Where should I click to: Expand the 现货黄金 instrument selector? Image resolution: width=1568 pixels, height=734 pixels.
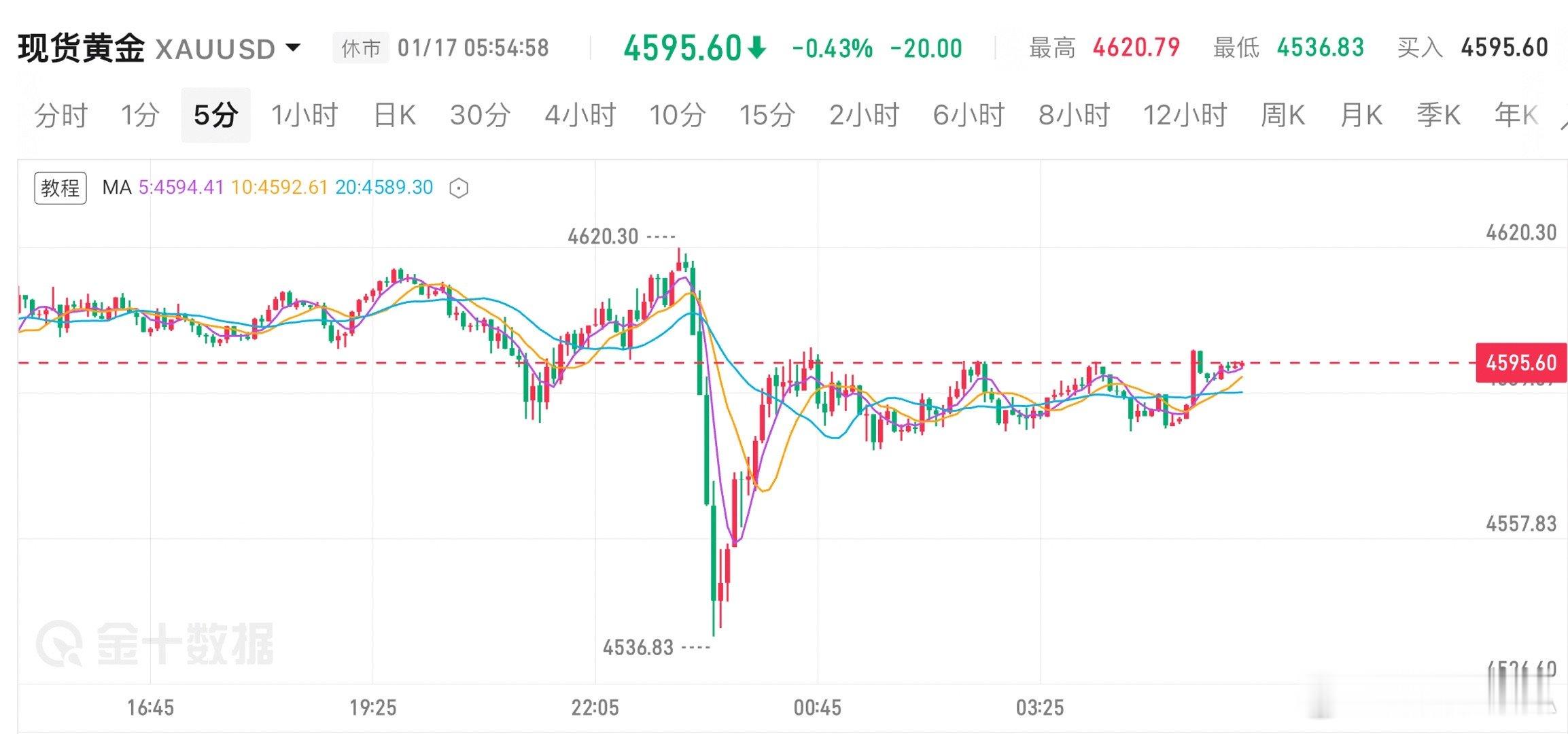(82, 46)
